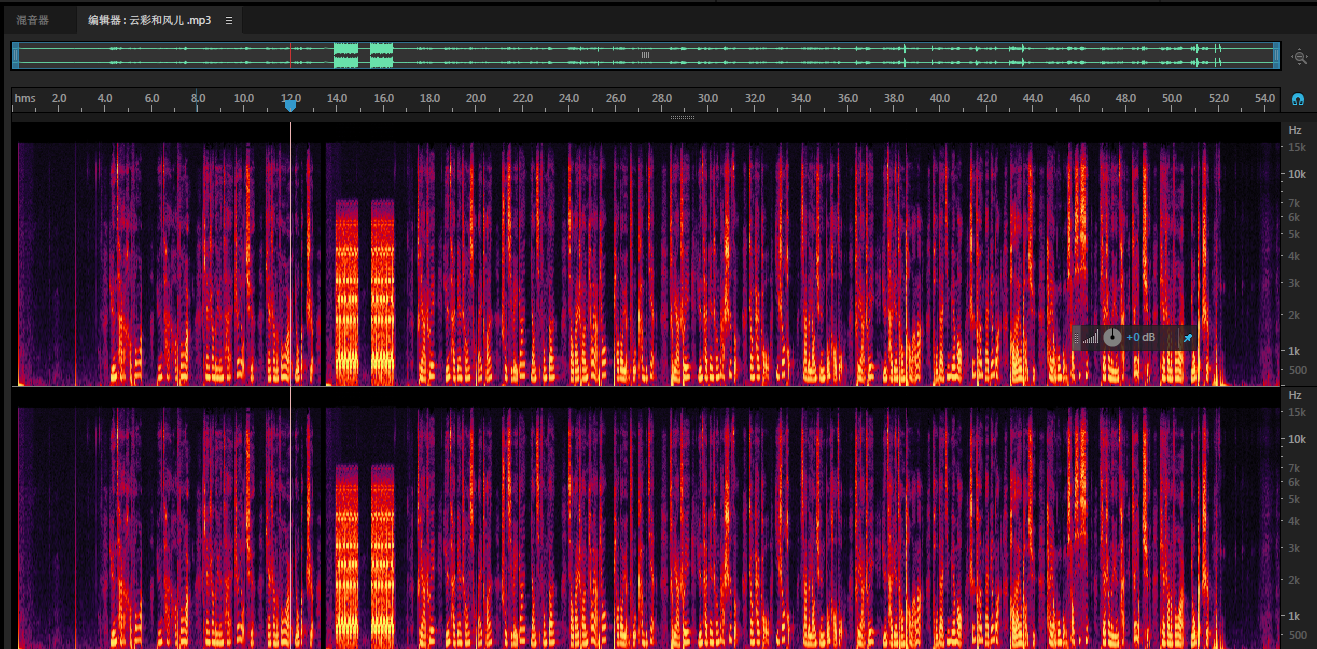Click the upper channel's Hz scale label

1295,130
